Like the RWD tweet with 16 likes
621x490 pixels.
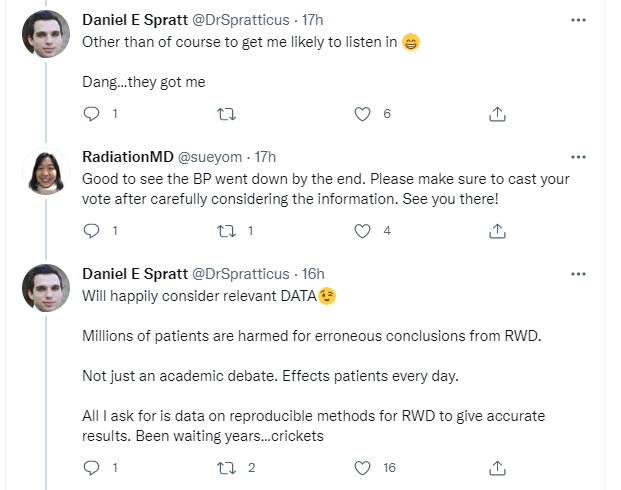tap(363, 467)
